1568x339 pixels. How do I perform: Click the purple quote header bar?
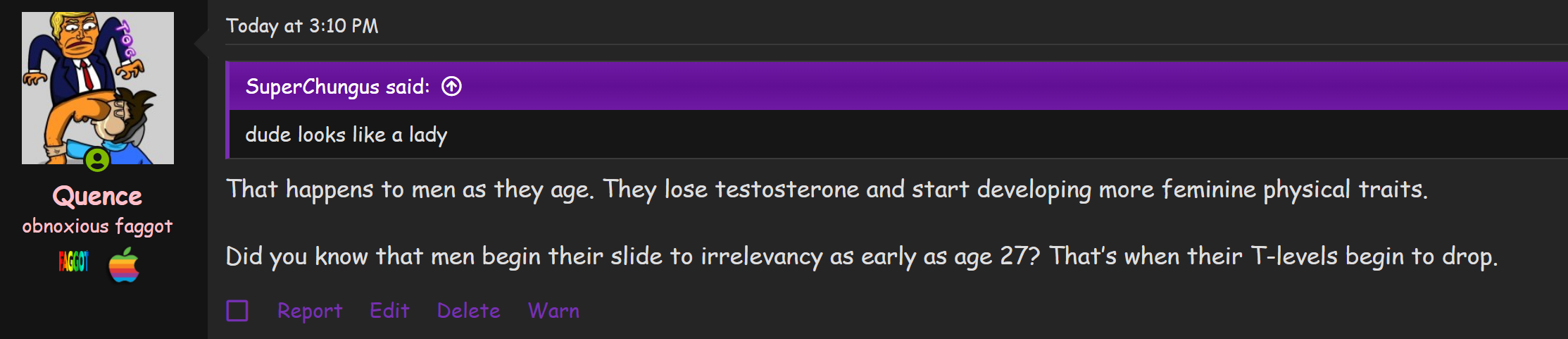tap(986, 87)
